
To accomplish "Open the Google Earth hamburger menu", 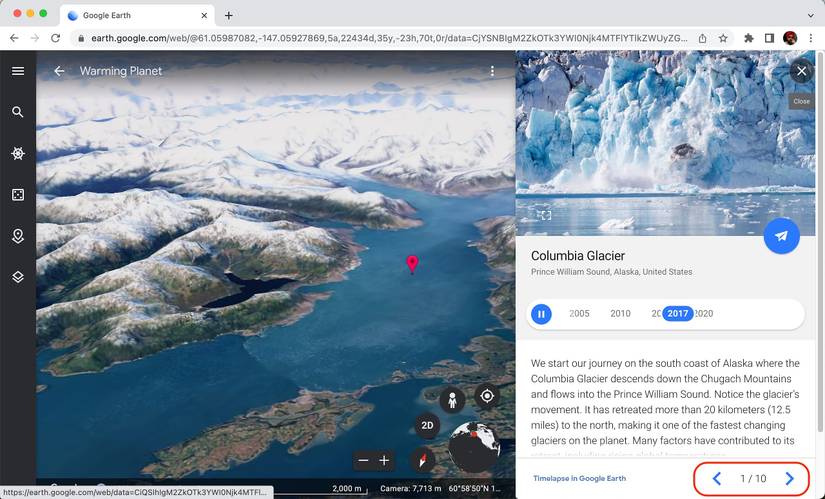I will [18, 71].
